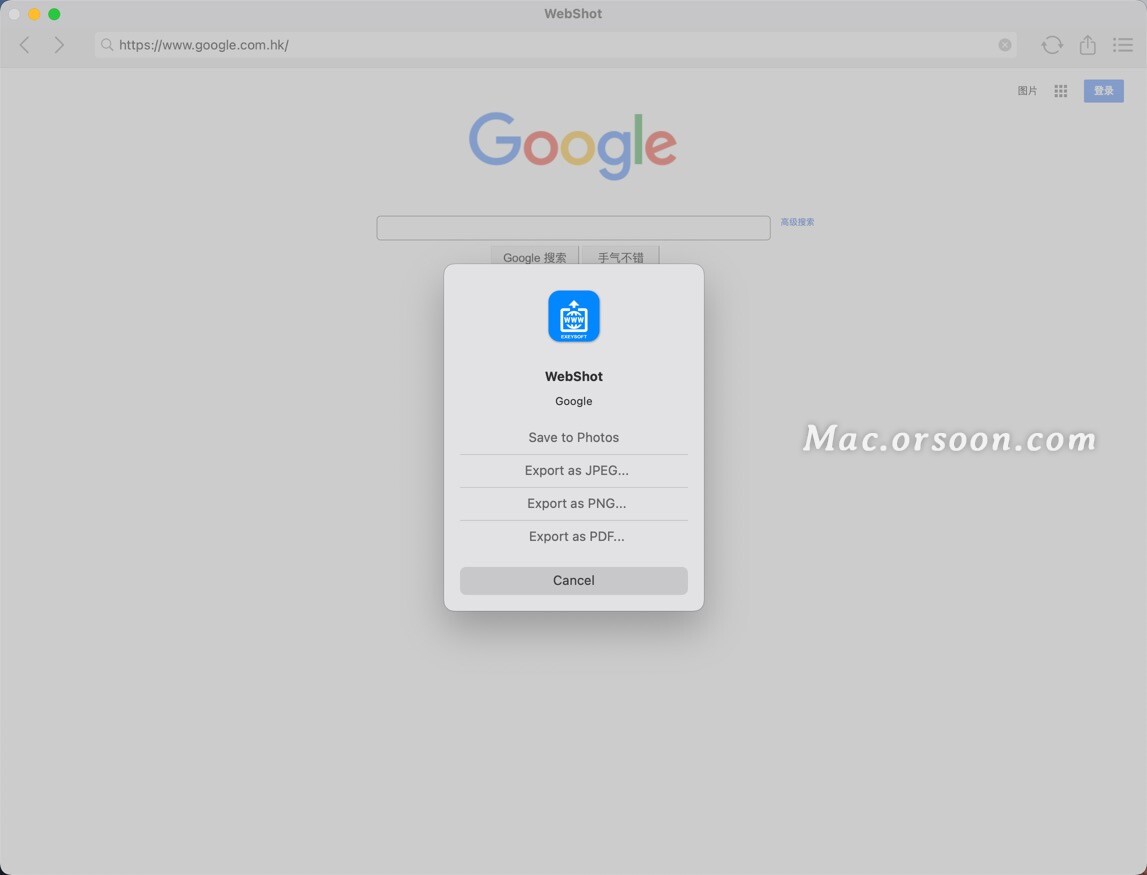Screen dimensions: 1147x875
Task: Open the 高级搜索 advanced search link
Action: [x=797, y=222]
